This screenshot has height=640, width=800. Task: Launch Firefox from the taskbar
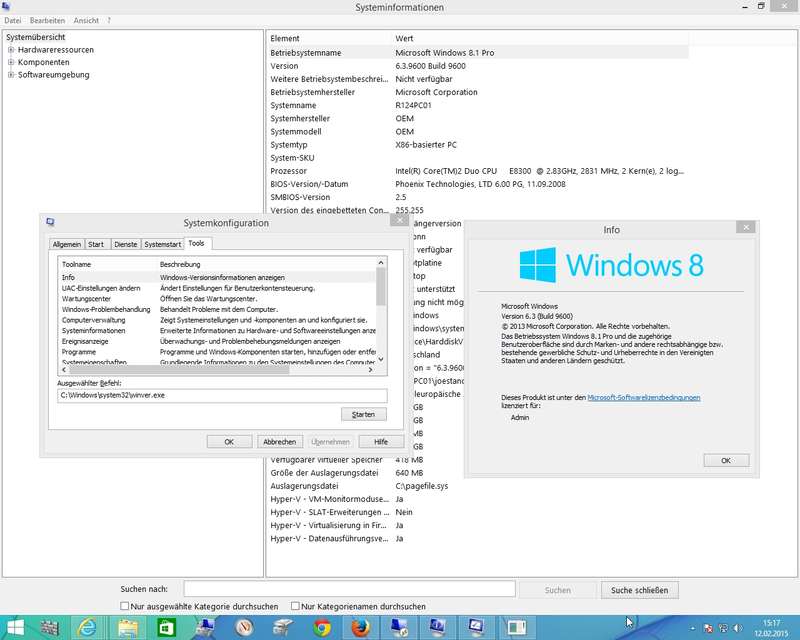360,627
